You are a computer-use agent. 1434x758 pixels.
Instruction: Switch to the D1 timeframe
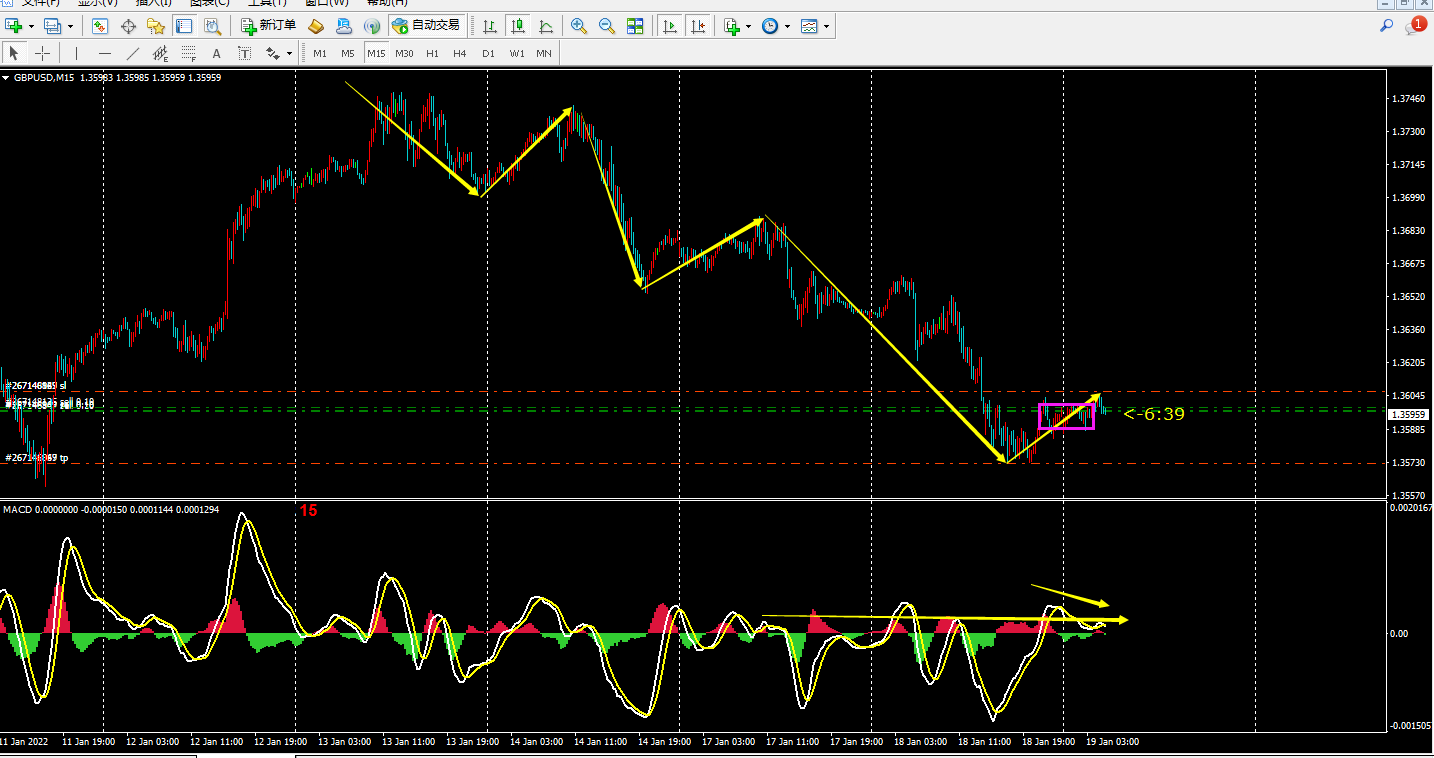coord(488,53)
